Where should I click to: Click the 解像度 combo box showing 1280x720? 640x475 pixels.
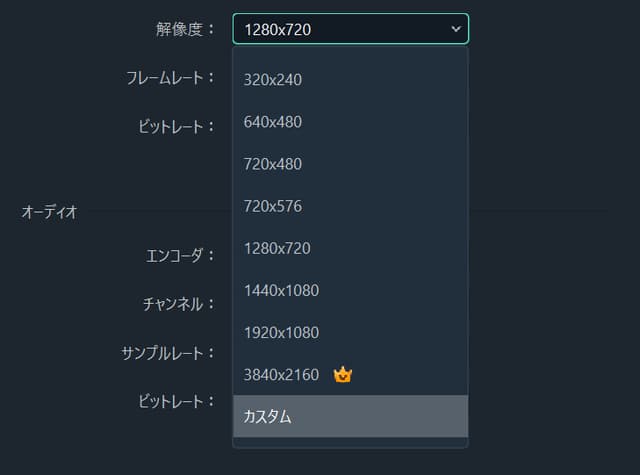tap(351, 29)
